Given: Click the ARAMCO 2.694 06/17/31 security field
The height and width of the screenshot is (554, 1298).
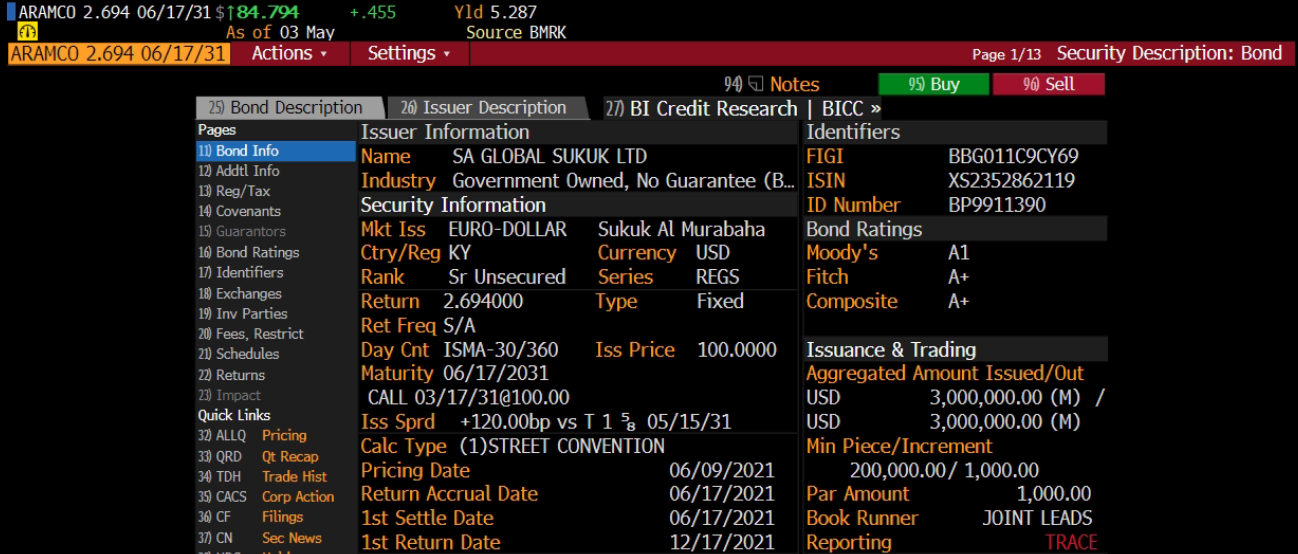Looking at the screenshot, I should pos(119,54).
